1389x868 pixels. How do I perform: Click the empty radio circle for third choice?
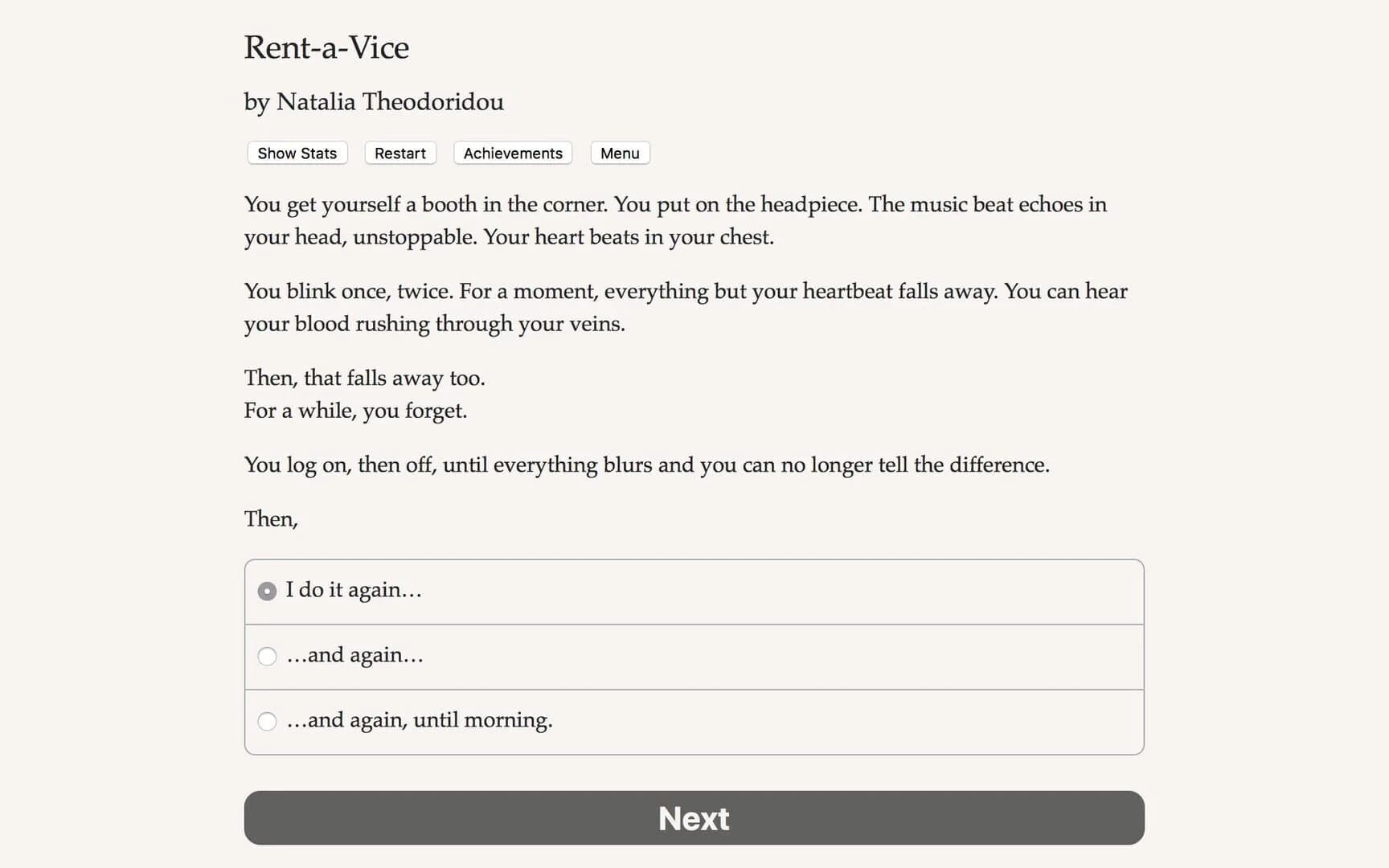click(x=266, y=722)
